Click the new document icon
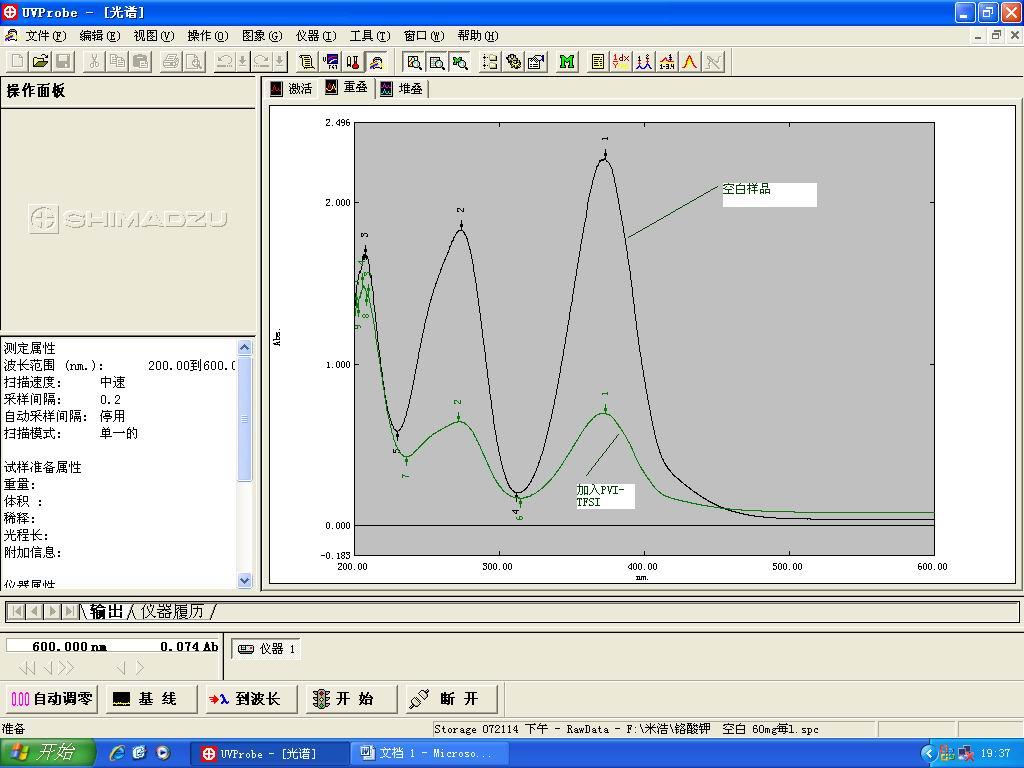This screenshot has width=1024, height=768. pyautogui.click(x=17, y=62)
